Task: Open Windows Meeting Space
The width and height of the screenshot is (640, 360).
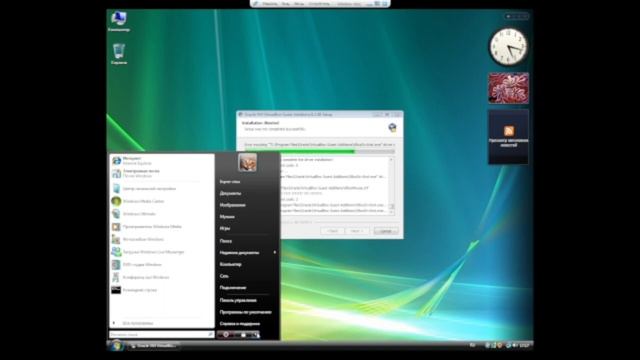Action: tap(161, 277)
